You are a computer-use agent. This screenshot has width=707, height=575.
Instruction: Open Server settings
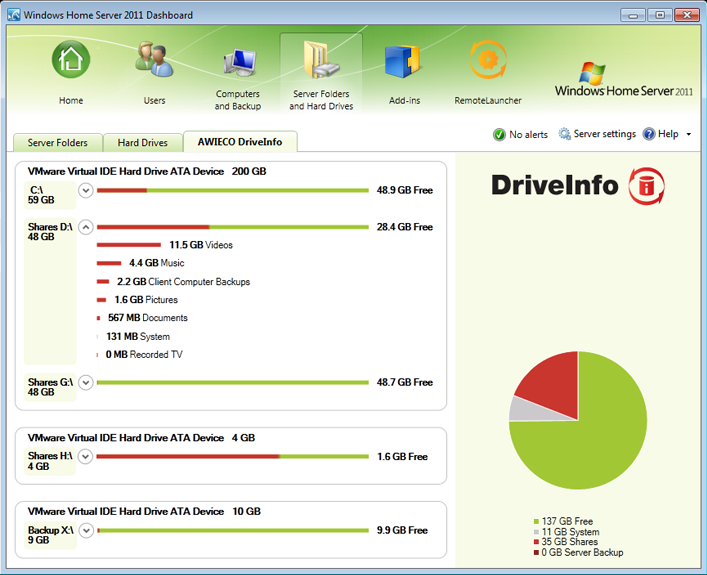[x=597, y=134]
